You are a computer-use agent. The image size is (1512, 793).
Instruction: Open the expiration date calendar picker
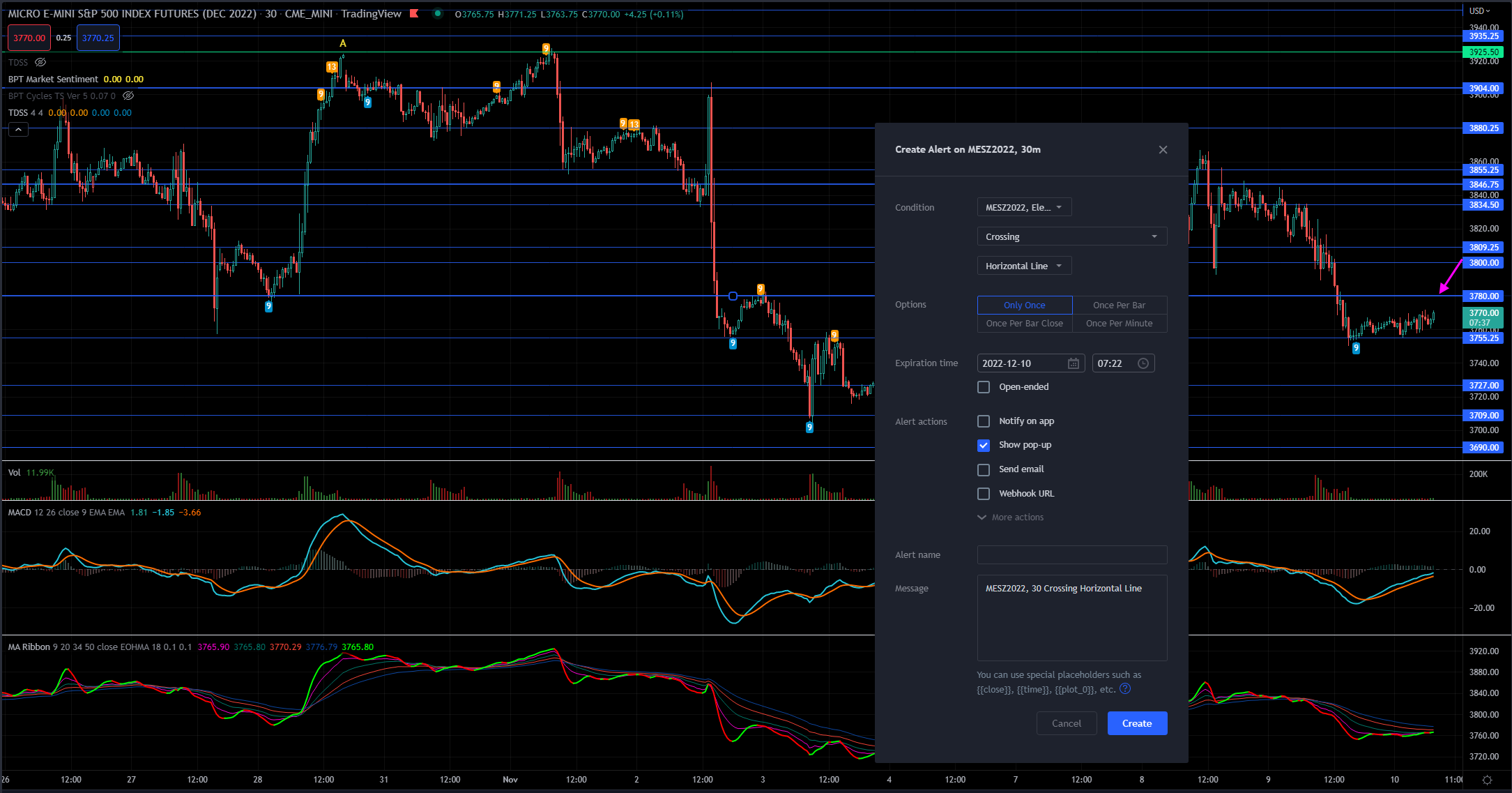pyautogui.click(x=1073, y=363)
